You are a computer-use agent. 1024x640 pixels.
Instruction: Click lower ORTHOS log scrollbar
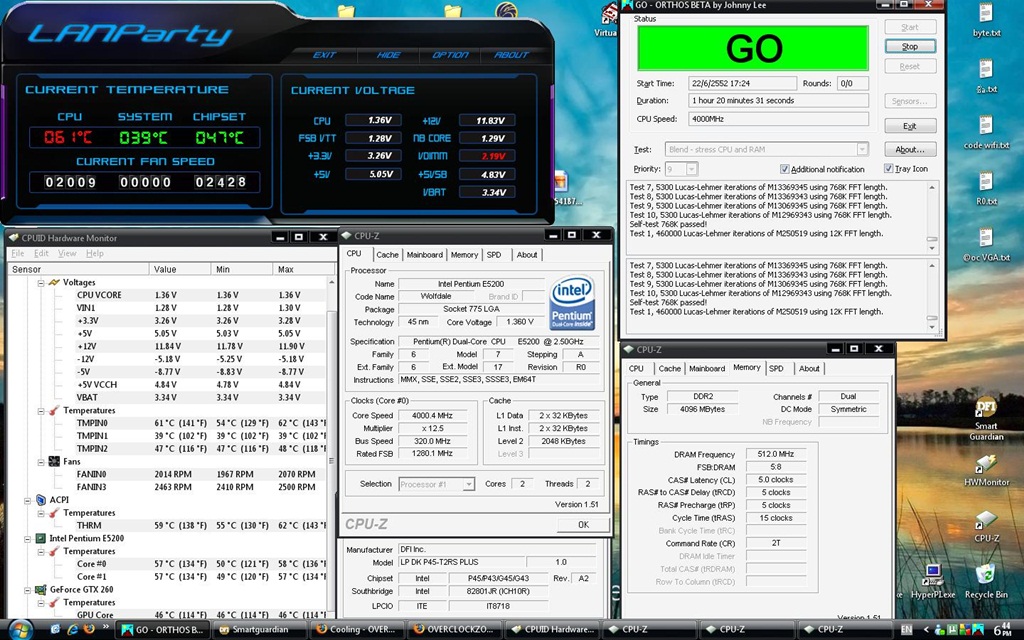pos(932,296)
